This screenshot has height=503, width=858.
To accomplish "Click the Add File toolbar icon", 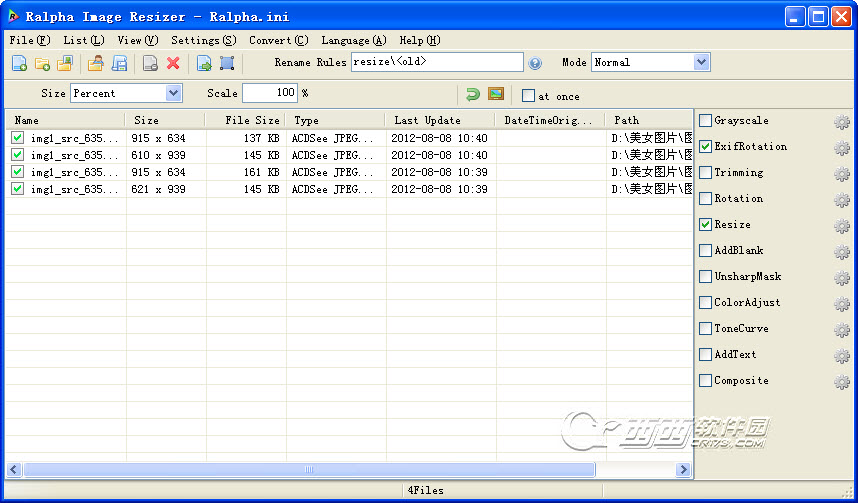I will coord(20,63).
